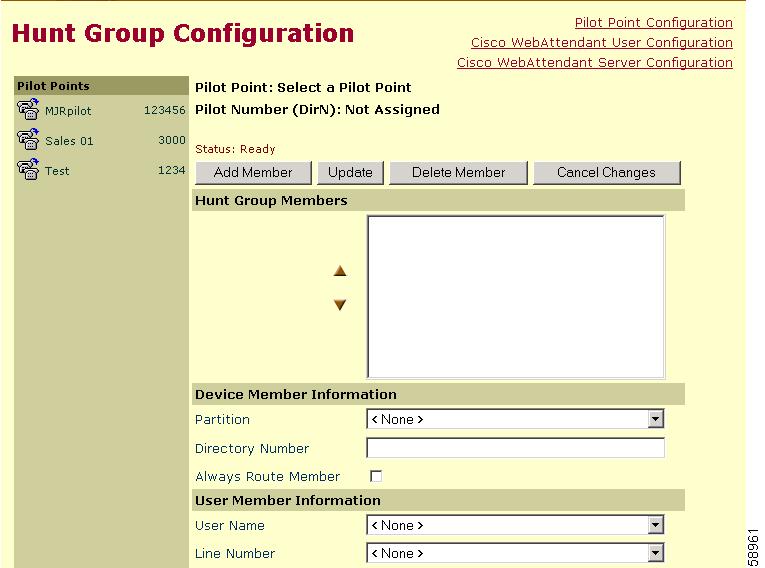Open the Line Number dropdown
This screenshot has width=765, height=568.
tap(656, 553)
